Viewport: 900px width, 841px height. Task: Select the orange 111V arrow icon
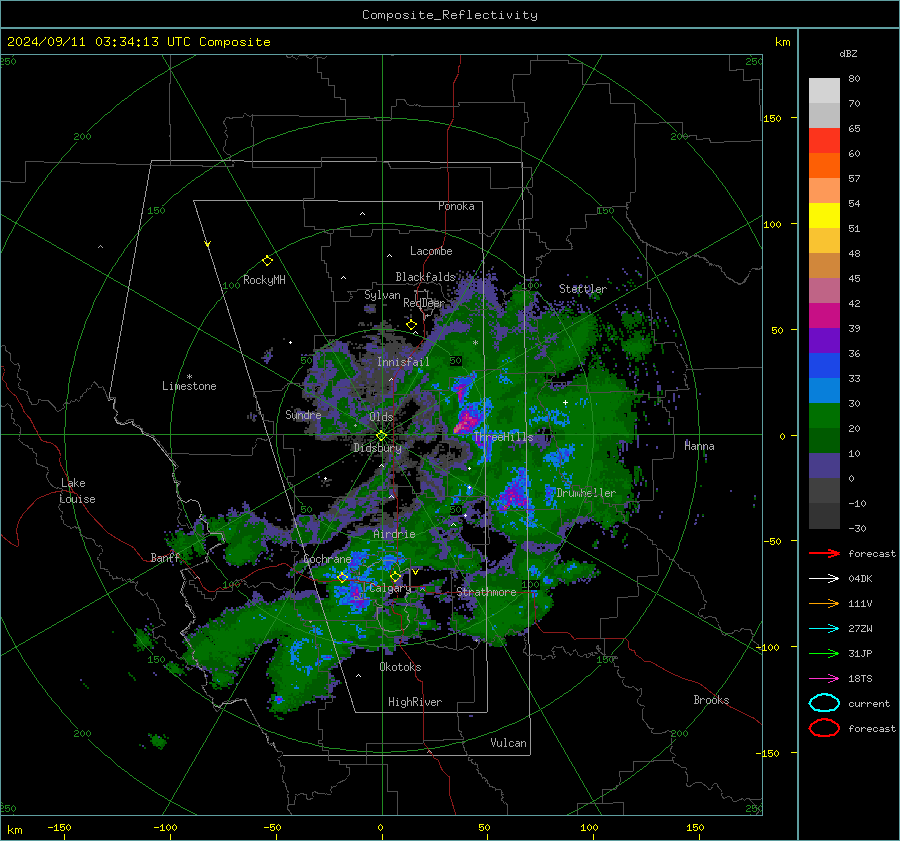(x=824, y=603)
